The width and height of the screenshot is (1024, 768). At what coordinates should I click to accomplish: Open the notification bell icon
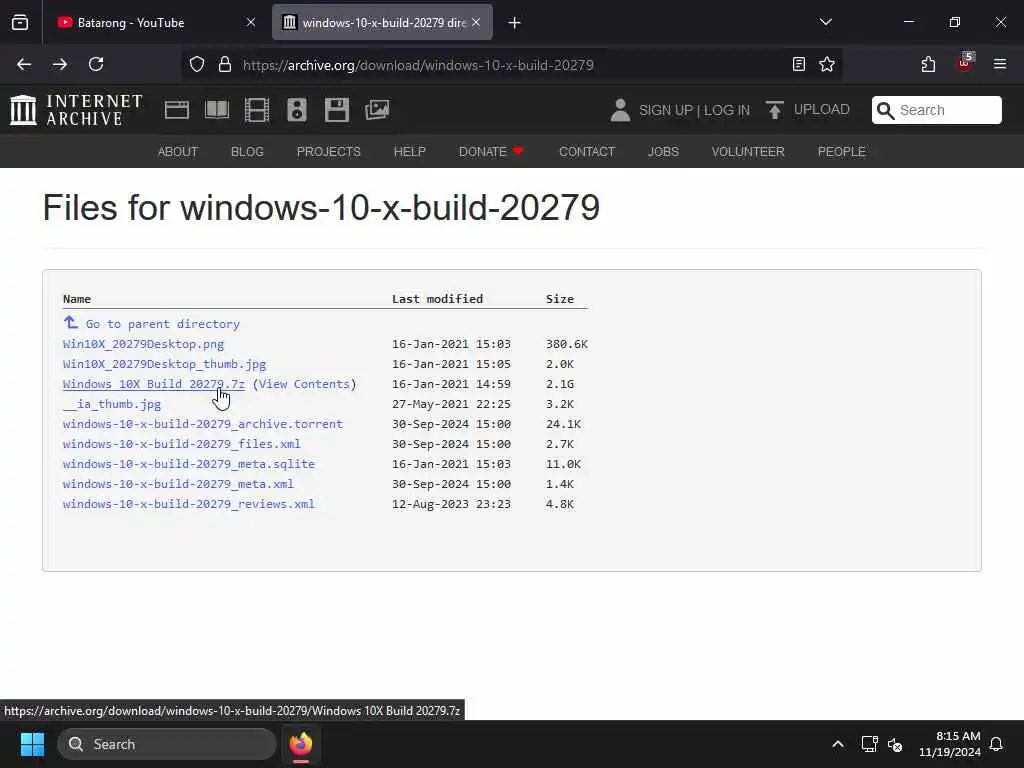[x=997, y=744]
